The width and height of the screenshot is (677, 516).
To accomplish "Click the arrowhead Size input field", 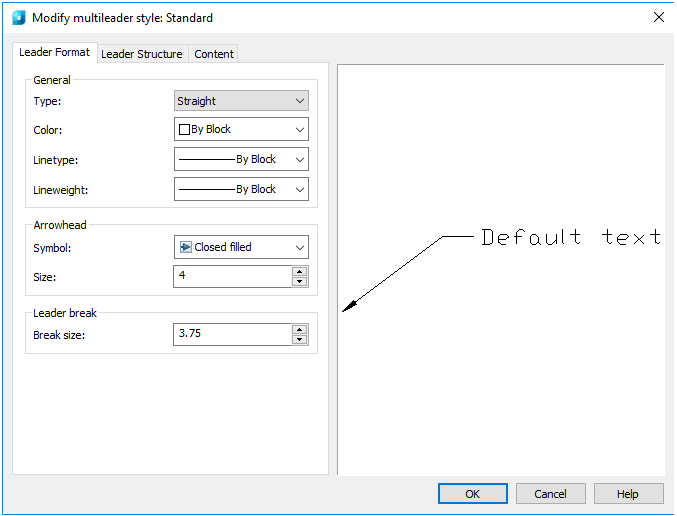I will click(232, 276).
